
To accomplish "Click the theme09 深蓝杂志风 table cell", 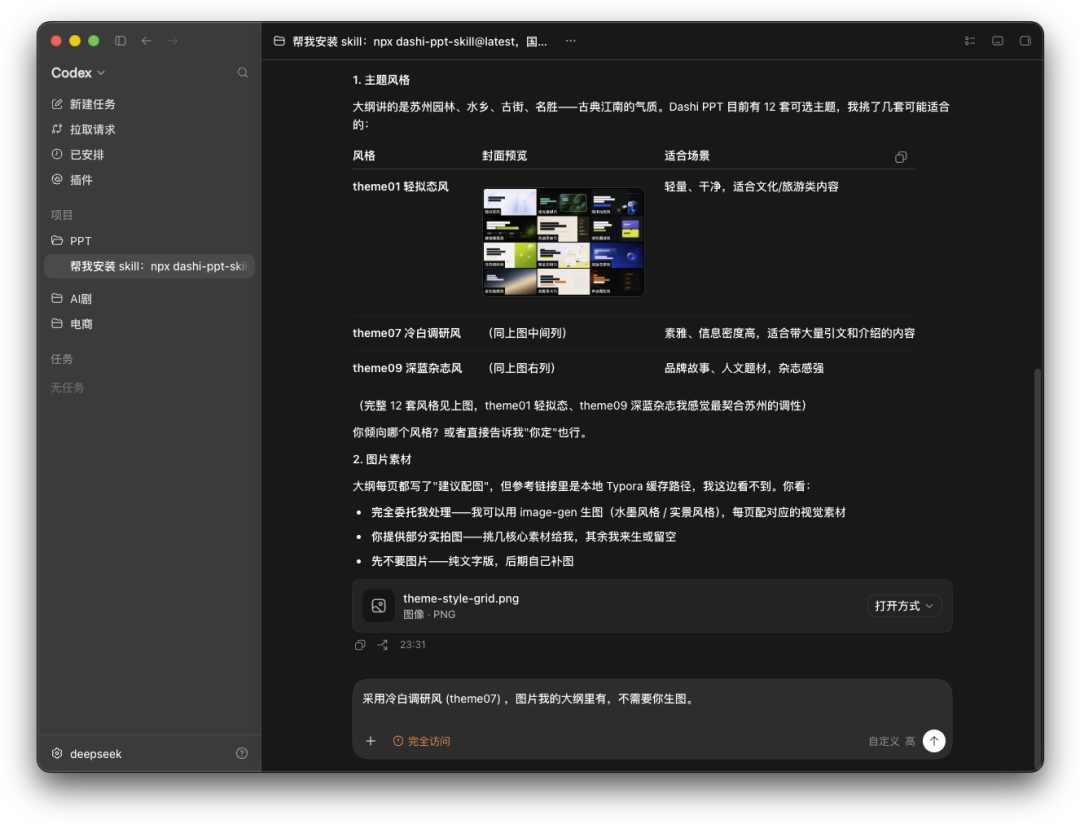I will pos(407,368).
